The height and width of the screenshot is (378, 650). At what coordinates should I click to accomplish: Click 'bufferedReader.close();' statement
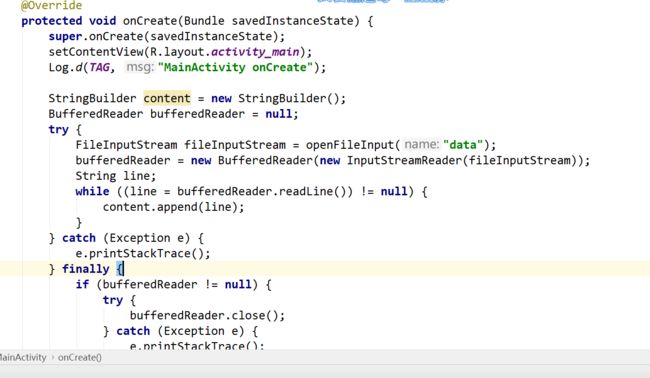[x=207, y=315]
